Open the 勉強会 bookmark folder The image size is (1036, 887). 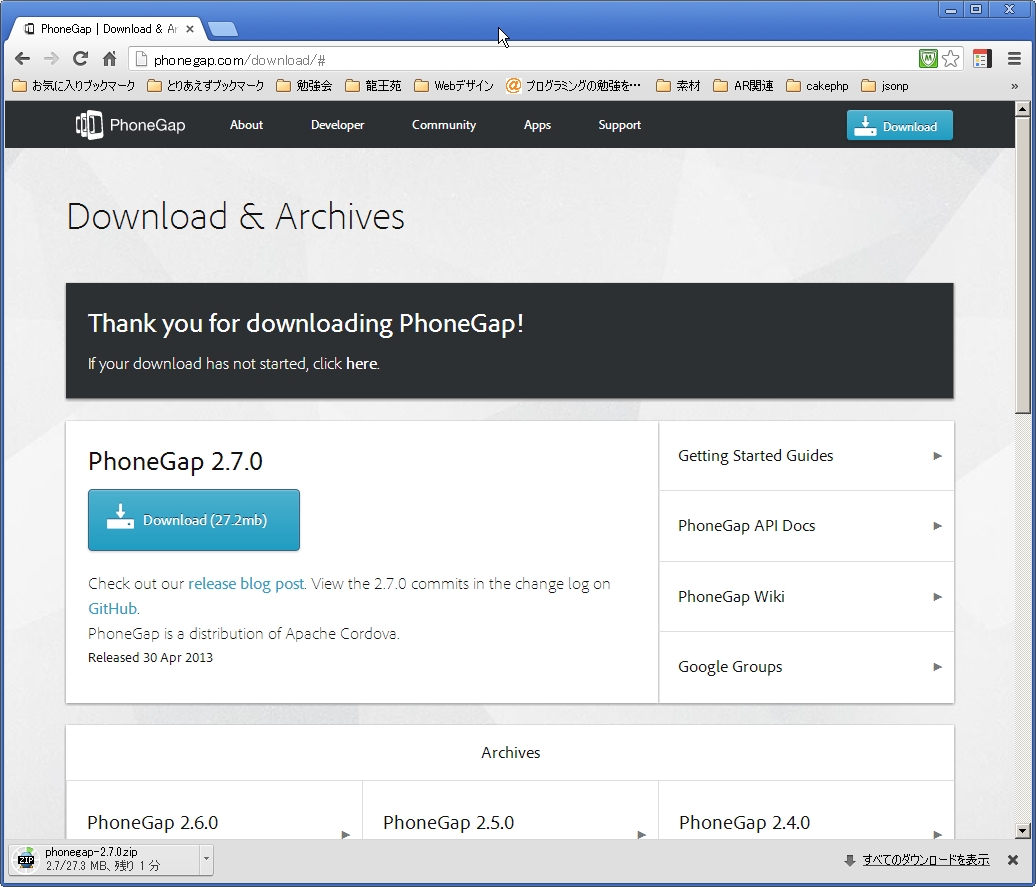tap(305, 86)
